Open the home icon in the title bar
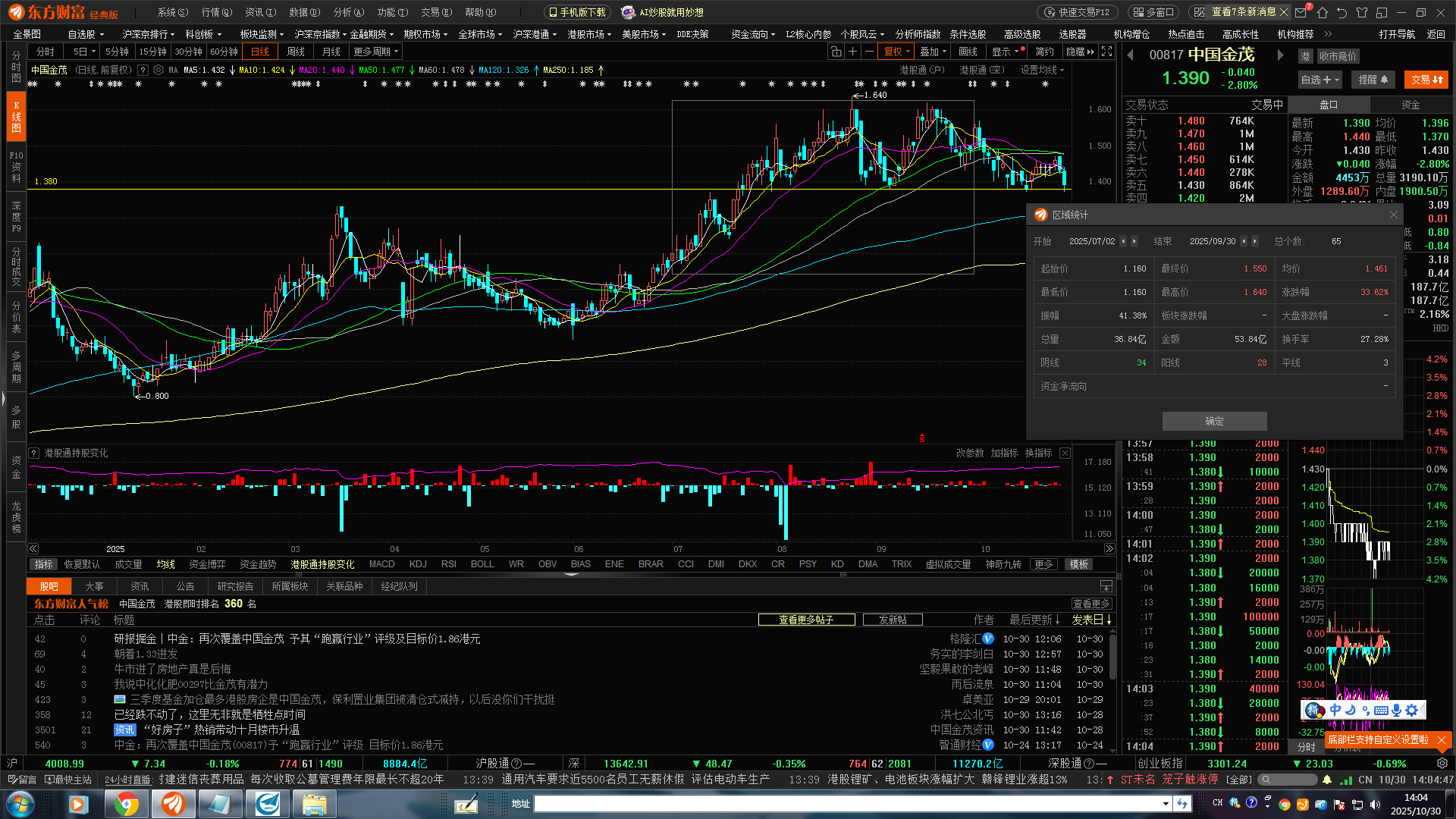The width and height of the screenshot is (1456, 819). coord(1322,12)
